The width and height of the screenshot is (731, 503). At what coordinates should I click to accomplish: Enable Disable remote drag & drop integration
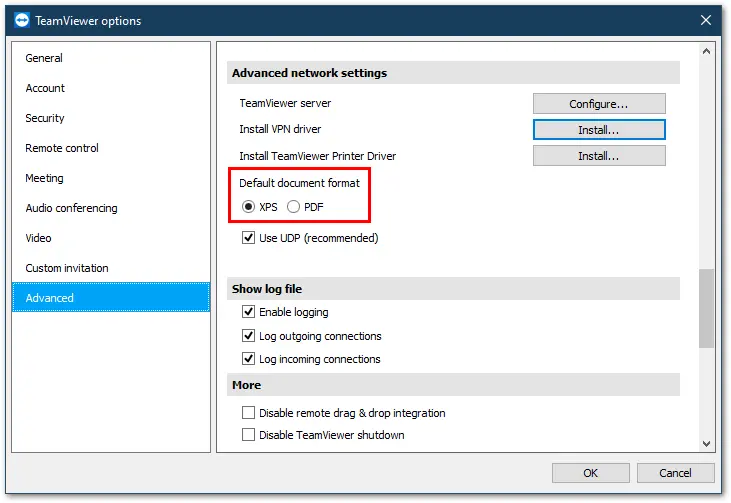(x=248, y=413)
